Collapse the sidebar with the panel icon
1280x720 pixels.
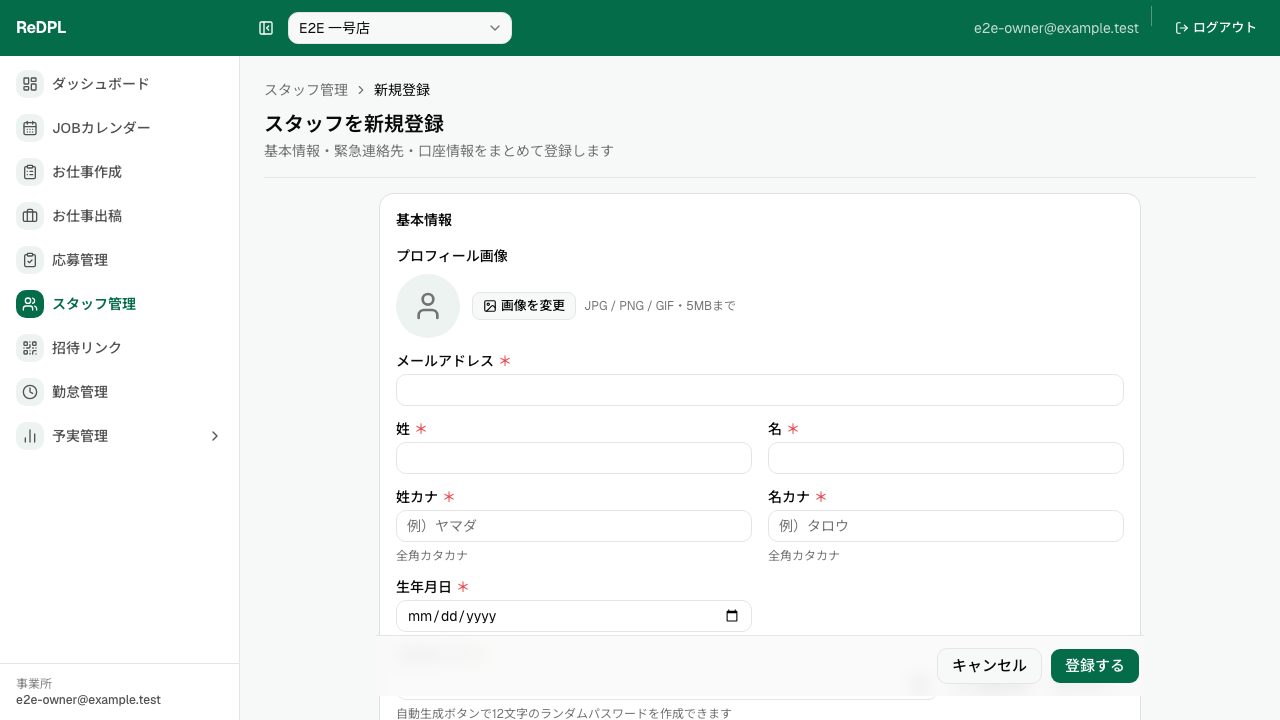[266, 28]
